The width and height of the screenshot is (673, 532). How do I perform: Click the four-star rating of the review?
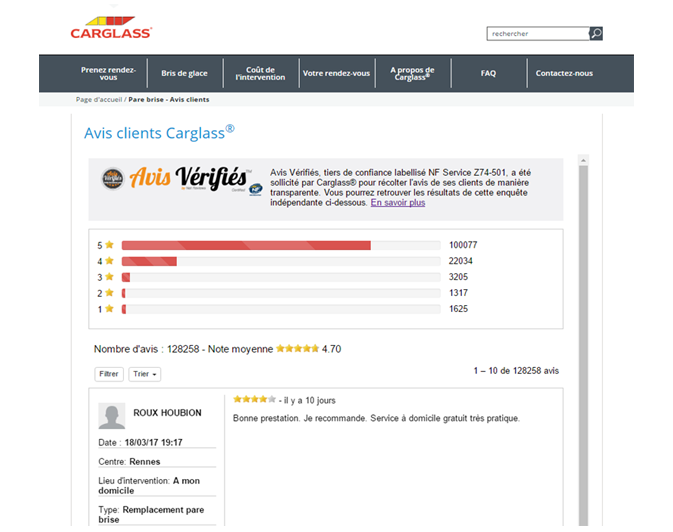pos(254,399)
